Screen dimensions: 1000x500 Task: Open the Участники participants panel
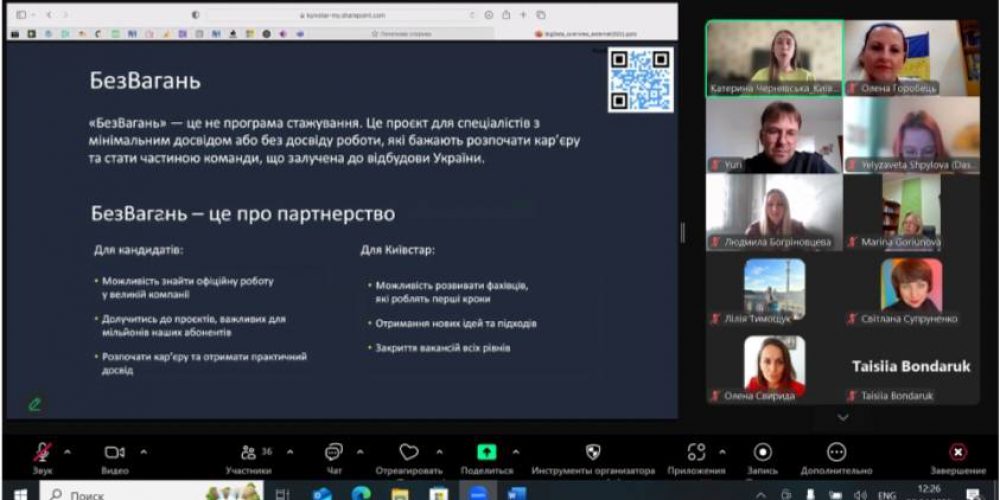tap(249, 453)
